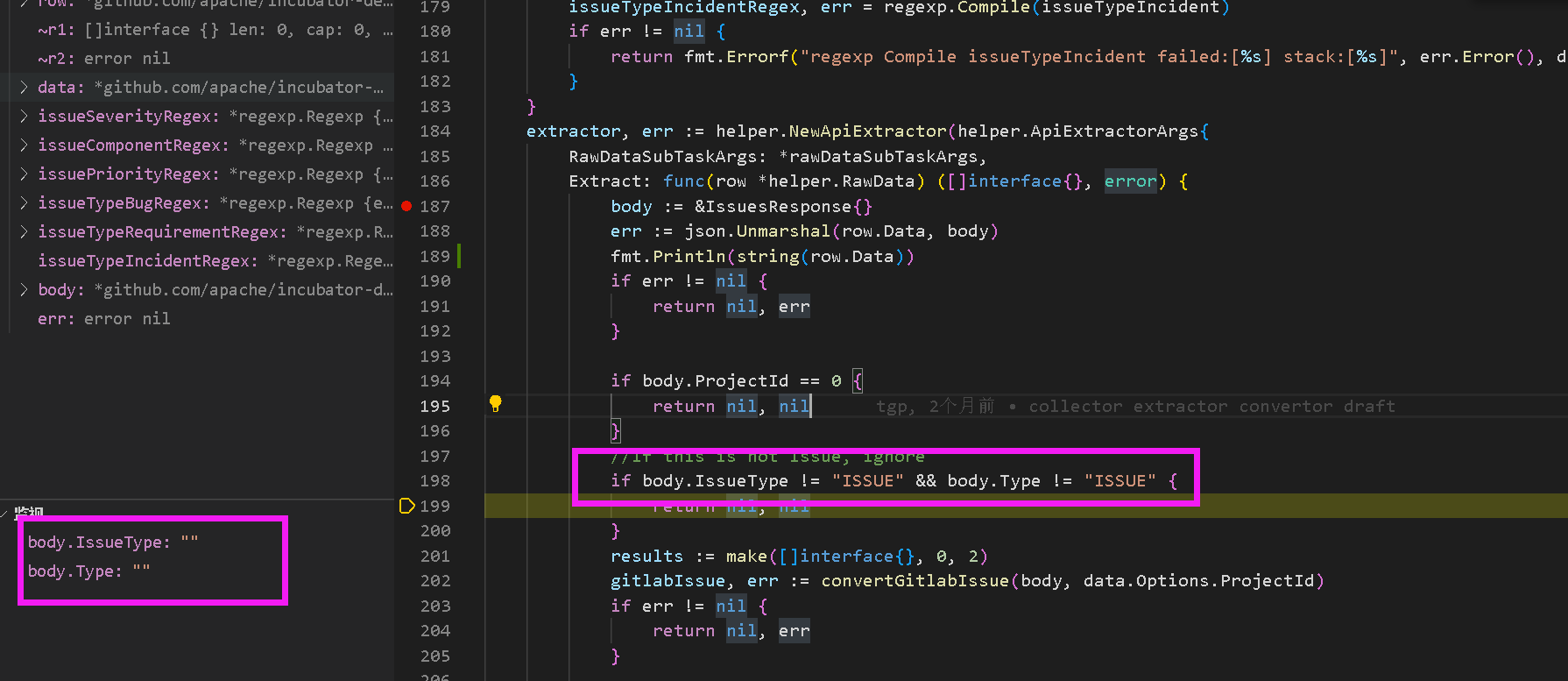
Task: Expand the issuePriorityRegex variable
Action: coord(24,174)
